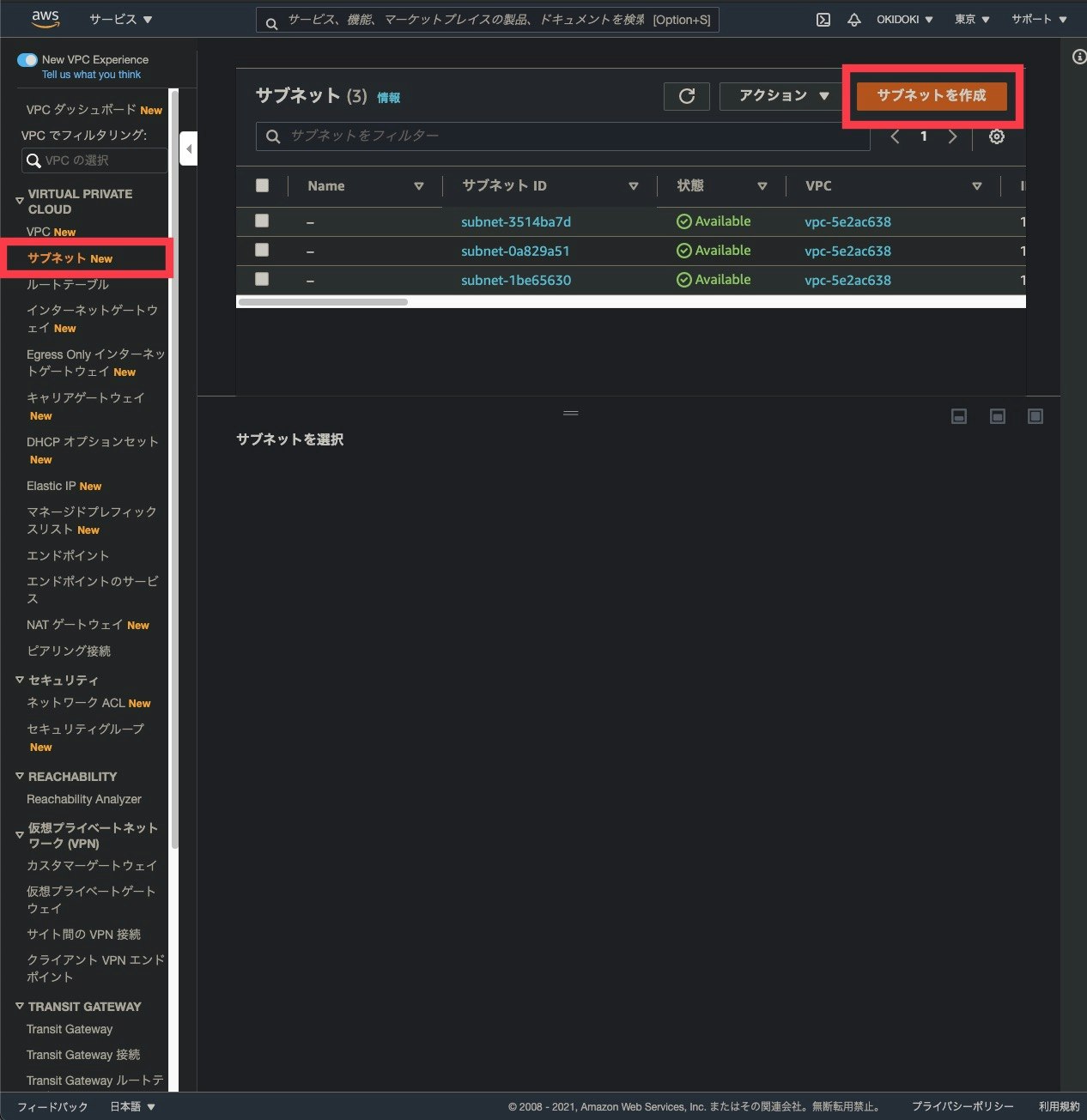Sort by VPC column arrow

click(977, 185)
